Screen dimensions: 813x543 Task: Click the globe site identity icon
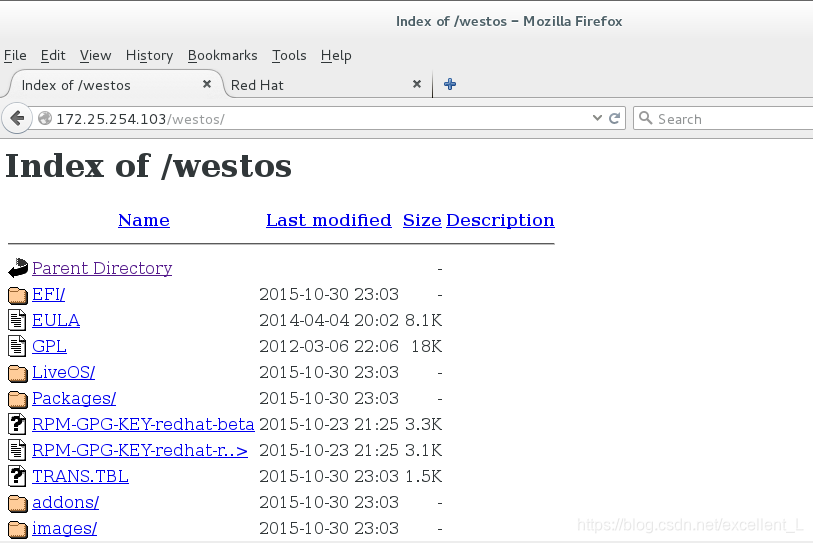[45, 119]
